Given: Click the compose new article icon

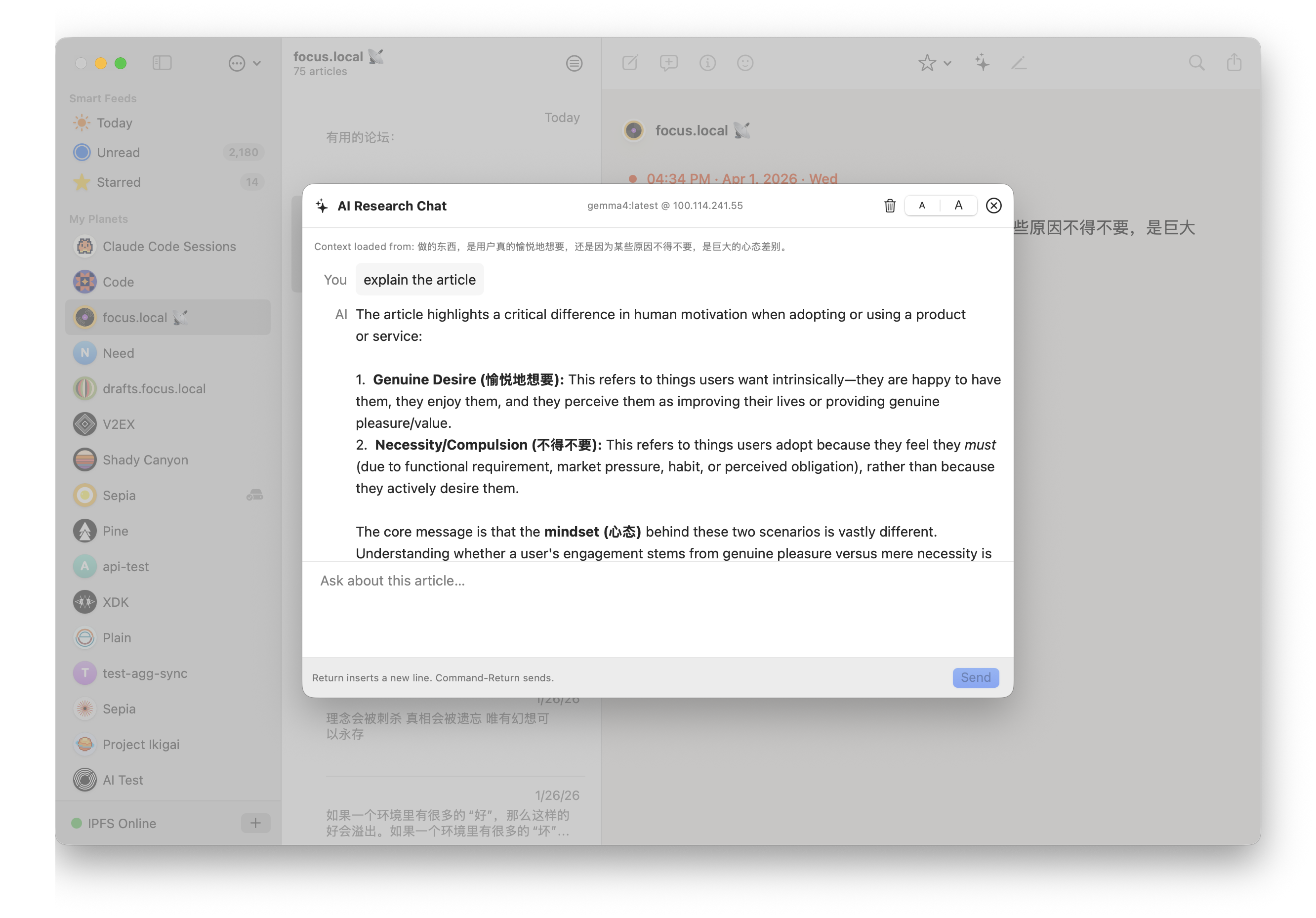Looking at the screenshot, I should [630, 62].
